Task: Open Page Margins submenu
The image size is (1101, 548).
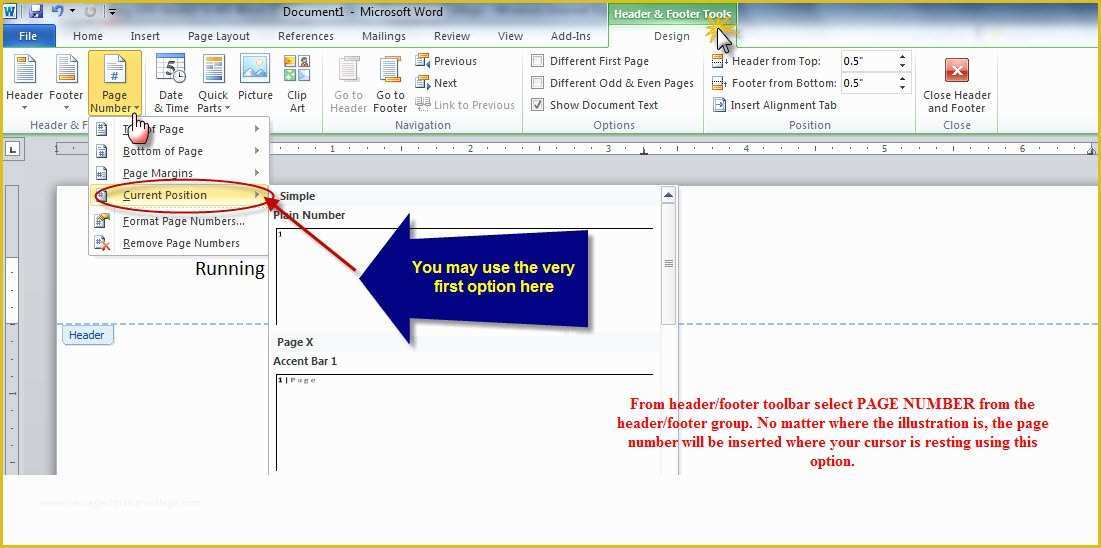Action: click(179, 173)
